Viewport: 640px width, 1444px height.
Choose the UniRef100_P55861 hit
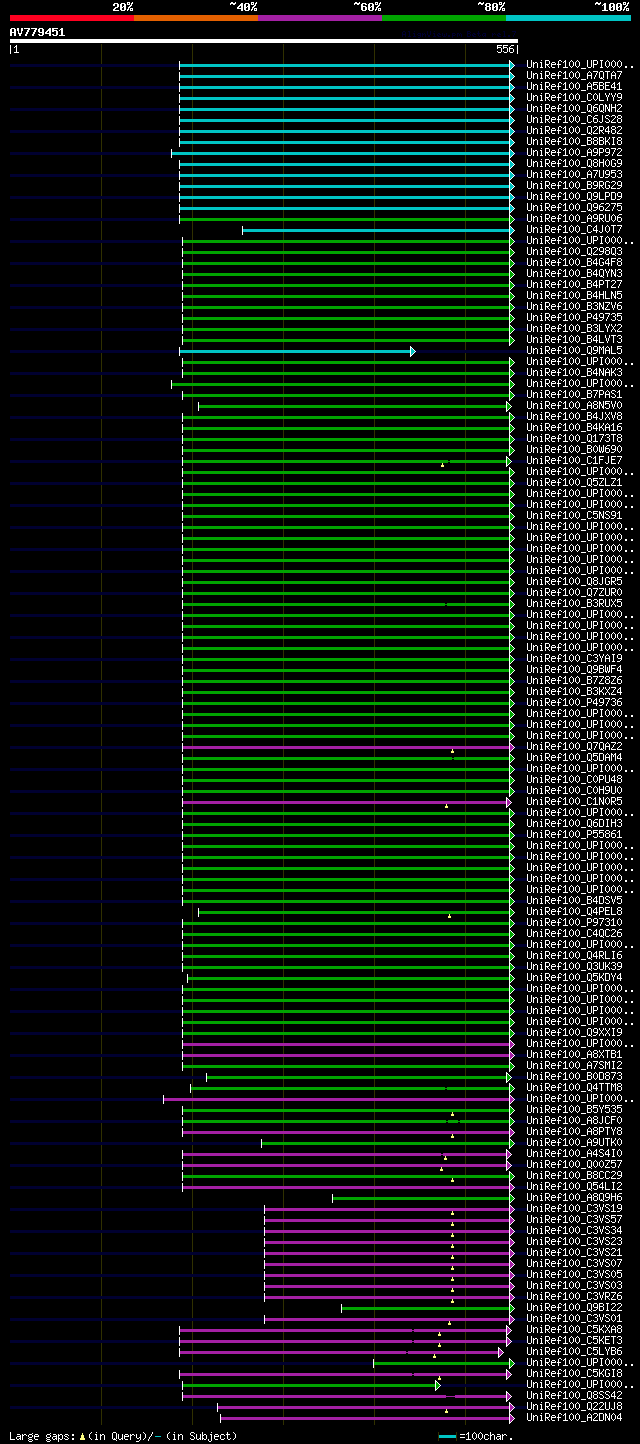pos(574,835)
